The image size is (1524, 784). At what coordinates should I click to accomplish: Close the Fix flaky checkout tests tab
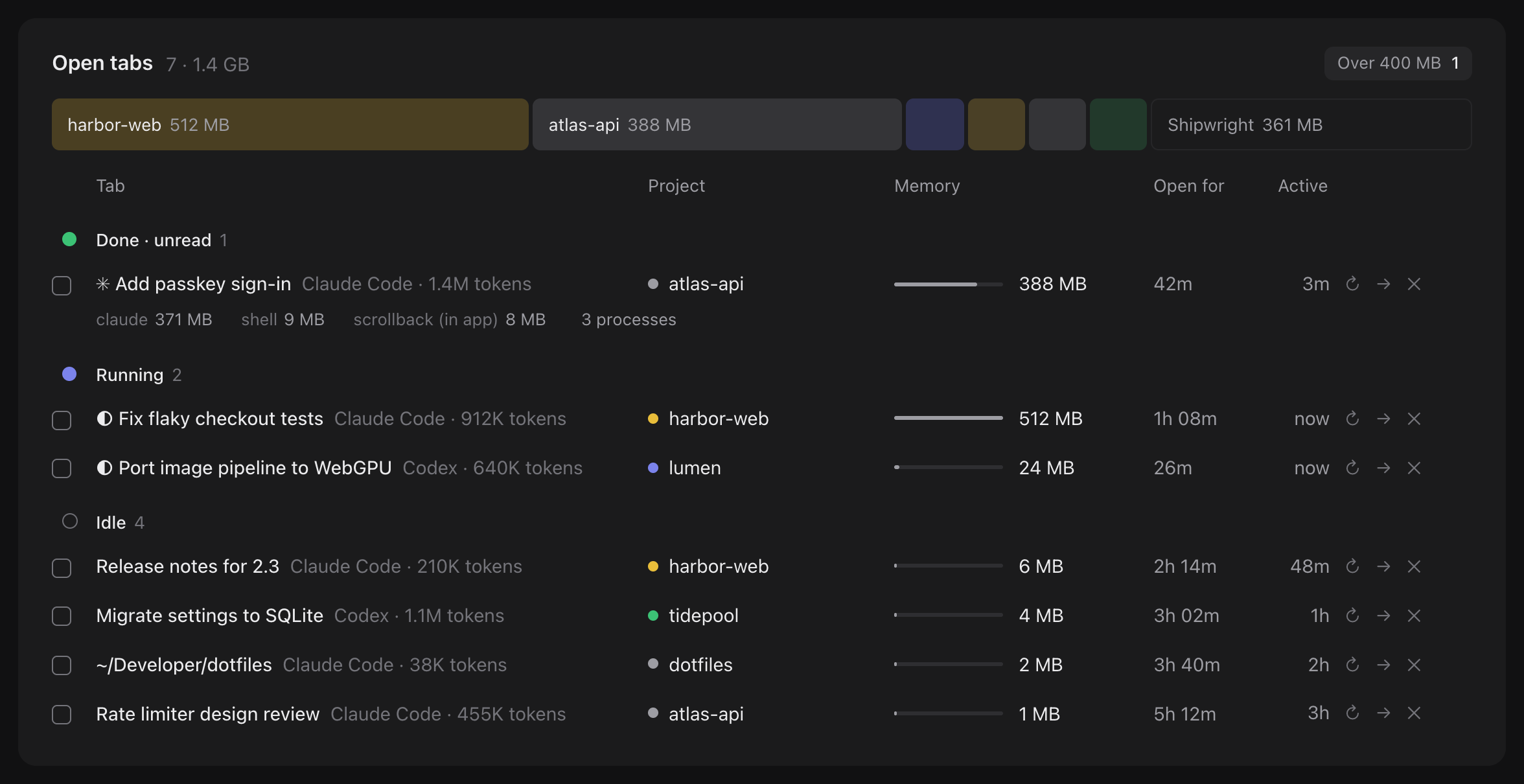point(1414,419)
